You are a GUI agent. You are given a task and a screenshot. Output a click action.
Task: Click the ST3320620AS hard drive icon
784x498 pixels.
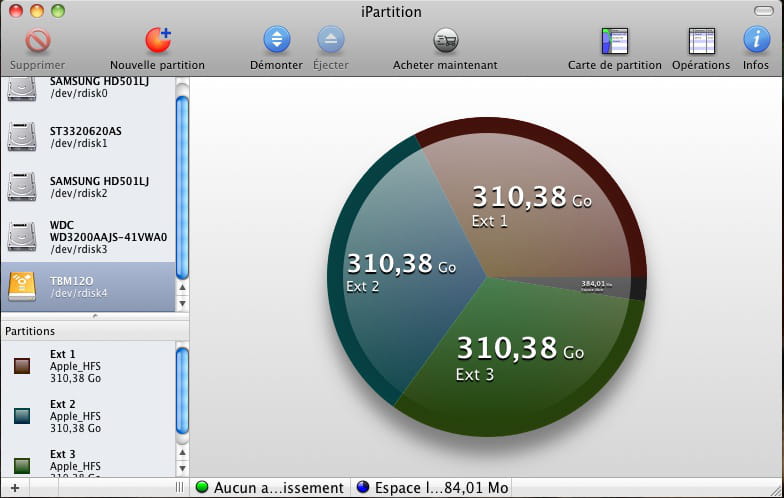[22, 136]
